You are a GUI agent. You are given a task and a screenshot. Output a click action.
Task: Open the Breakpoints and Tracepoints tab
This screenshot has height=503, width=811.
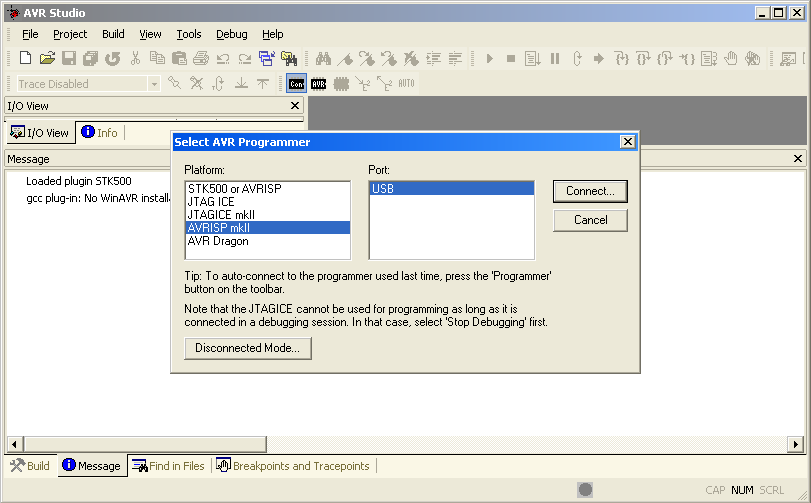click(293, 466)
